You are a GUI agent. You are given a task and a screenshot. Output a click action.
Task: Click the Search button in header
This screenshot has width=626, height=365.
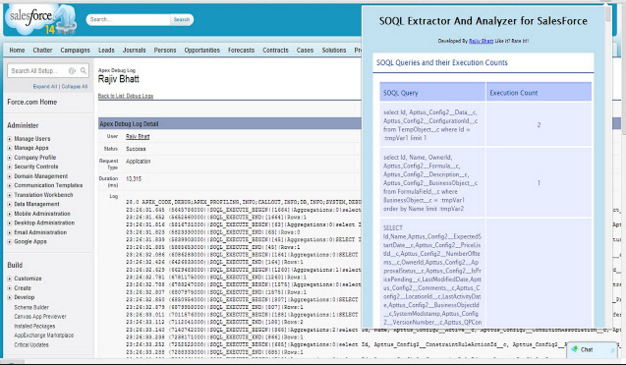point(182,19)
